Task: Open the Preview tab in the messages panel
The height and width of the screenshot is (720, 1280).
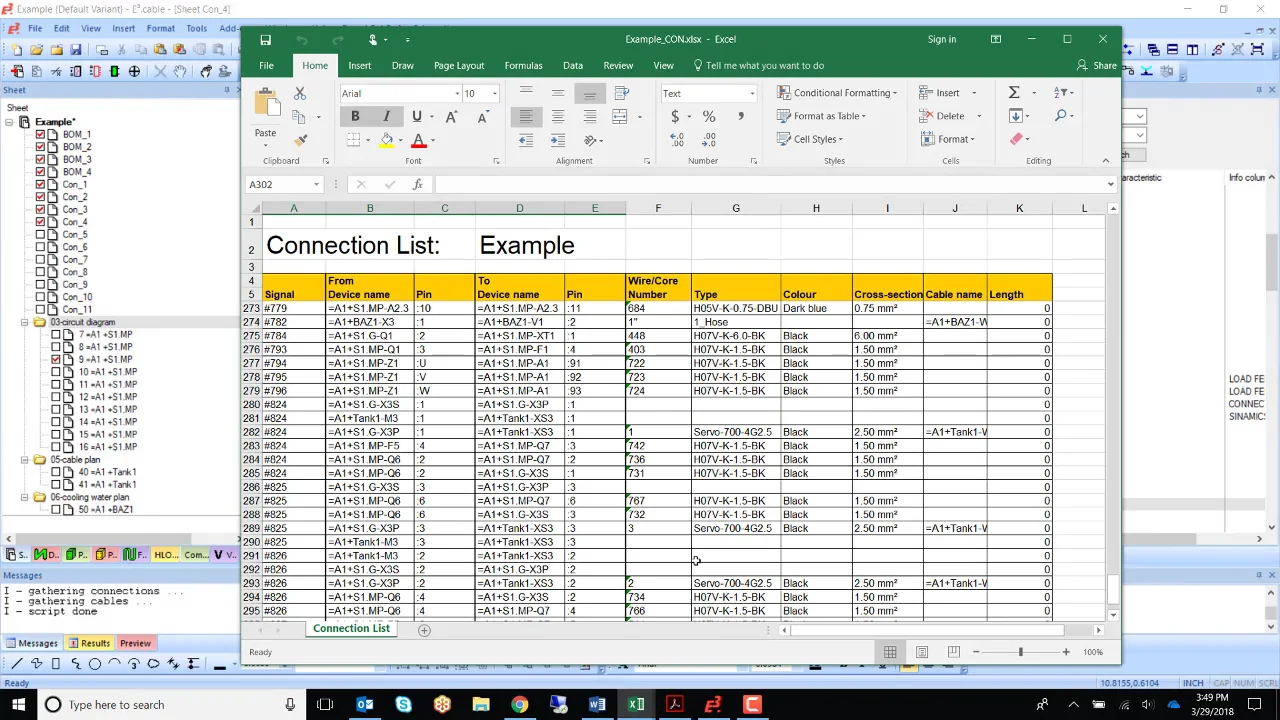Action: point(135,644)
